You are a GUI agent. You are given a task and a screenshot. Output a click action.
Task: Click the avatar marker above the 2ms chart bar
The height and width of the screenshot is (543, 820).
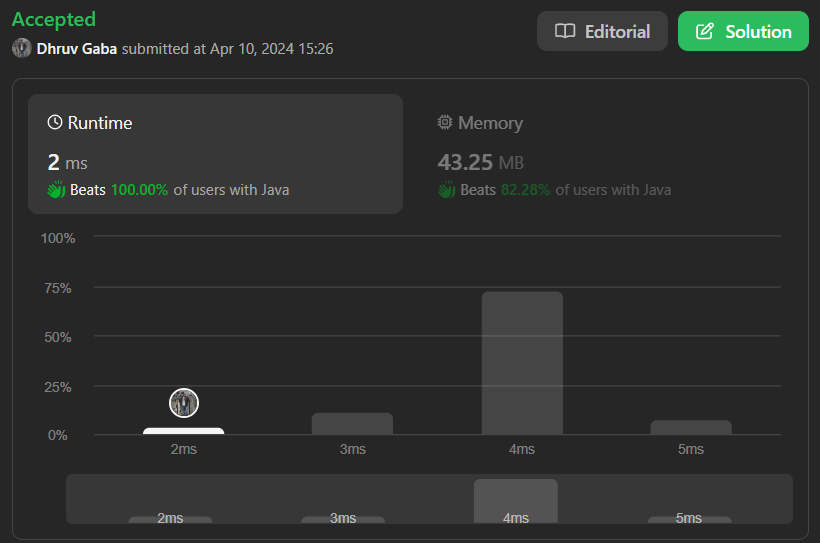[184, 403]
